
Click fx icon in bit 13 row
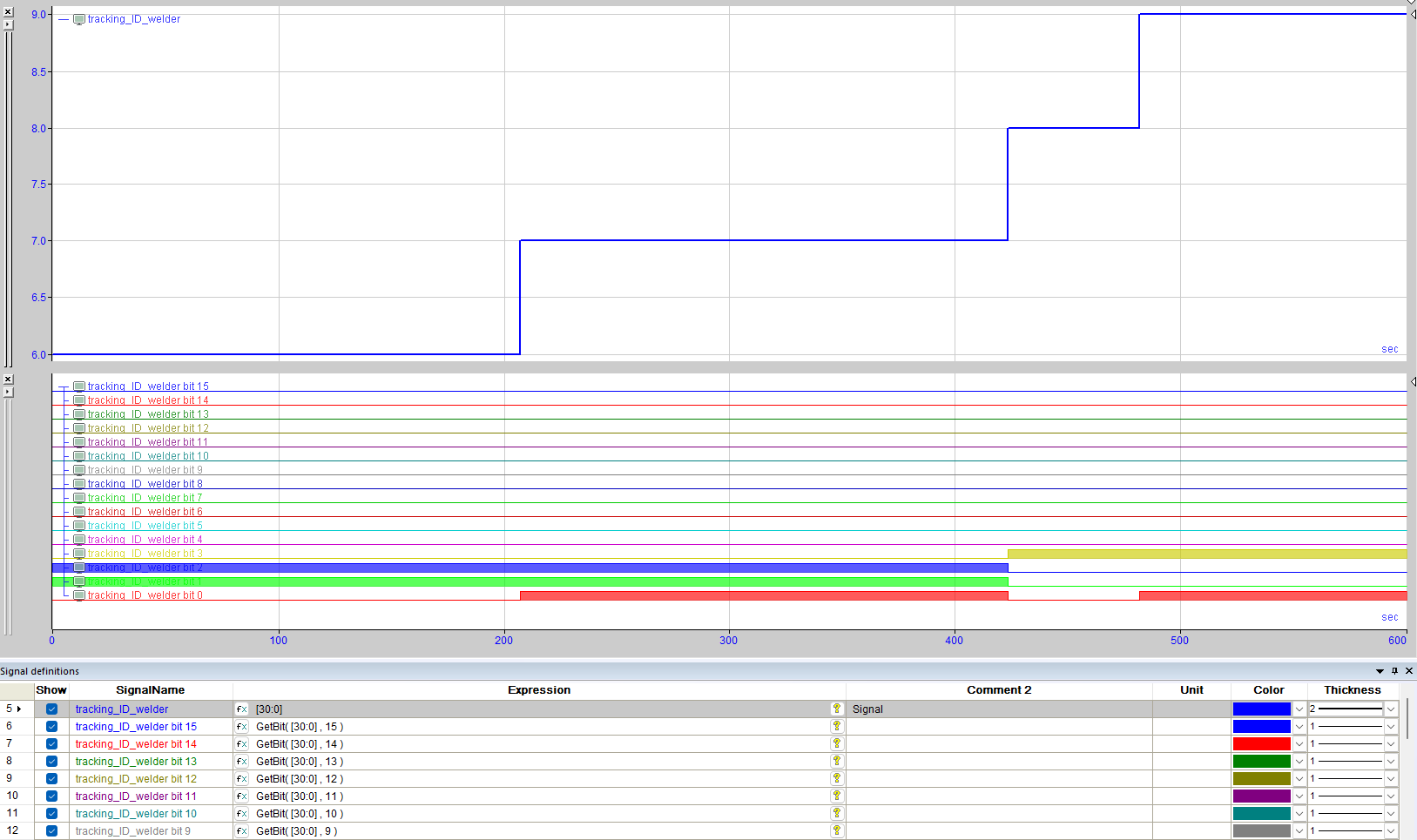242,762
